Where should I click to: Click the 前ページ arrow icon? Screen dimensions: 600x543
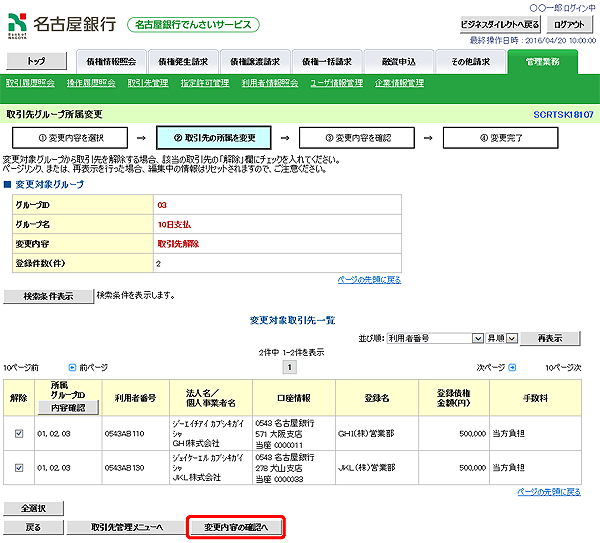(x=72, y=367)
